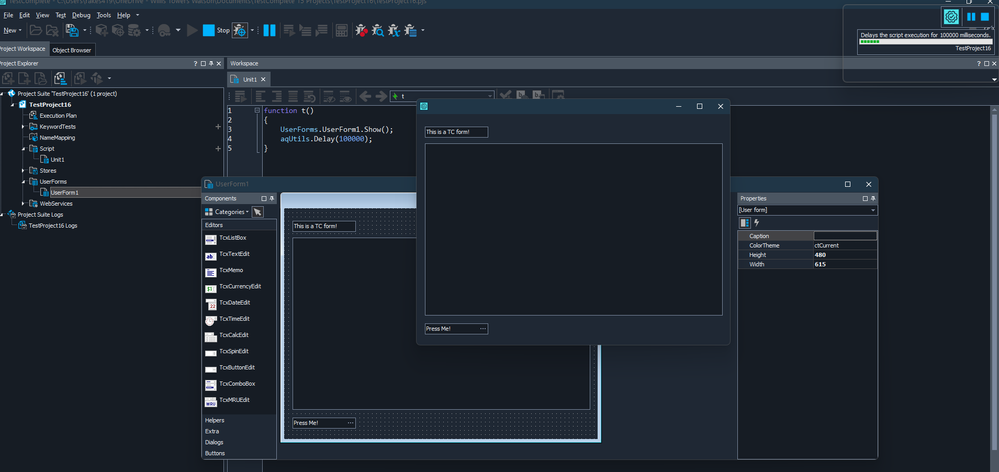Collapse the UserForms tree node
This screenshot has width=999, height=472.
pyautogui.click(x=23, y=182)
